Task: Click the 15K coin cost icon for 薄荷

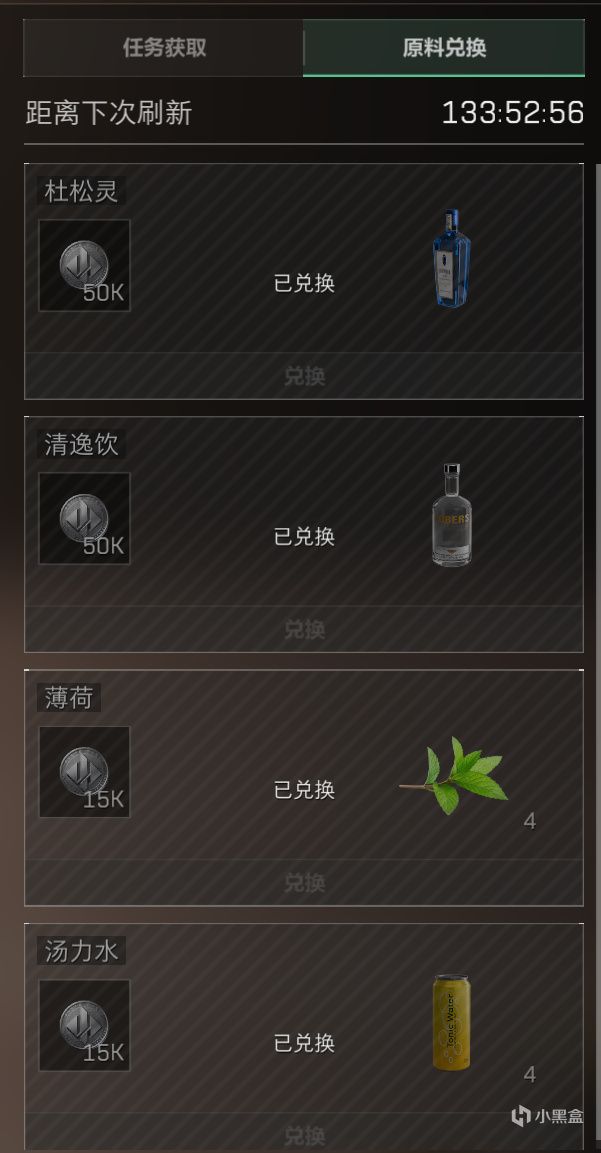Action: tap(85, 772)
